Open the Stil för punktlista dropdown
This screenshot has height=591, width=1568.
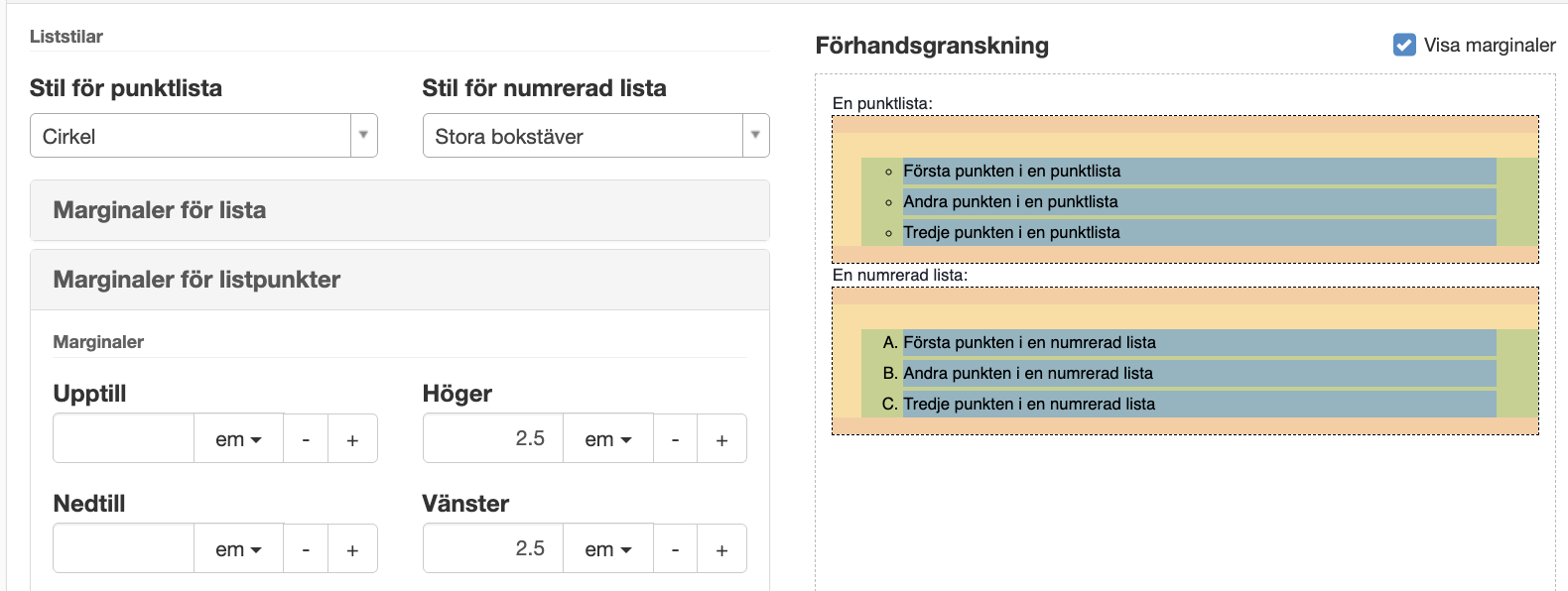point(203,136)
